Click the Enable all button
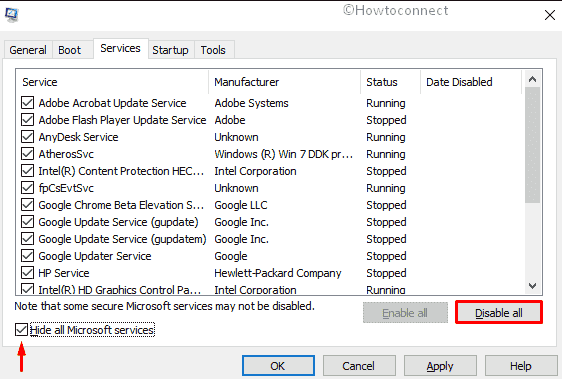 [x=405, y=313]
